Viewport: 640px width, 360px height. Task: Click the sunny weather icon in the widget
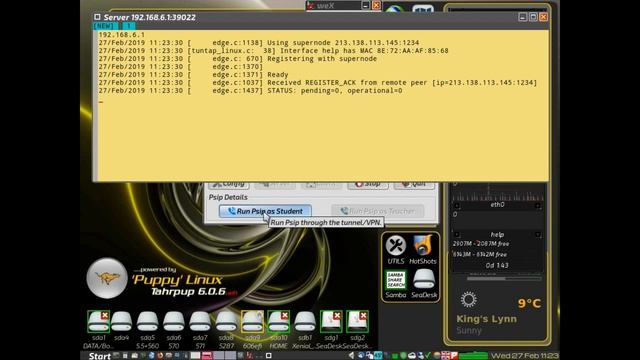[x=469, y=300]
